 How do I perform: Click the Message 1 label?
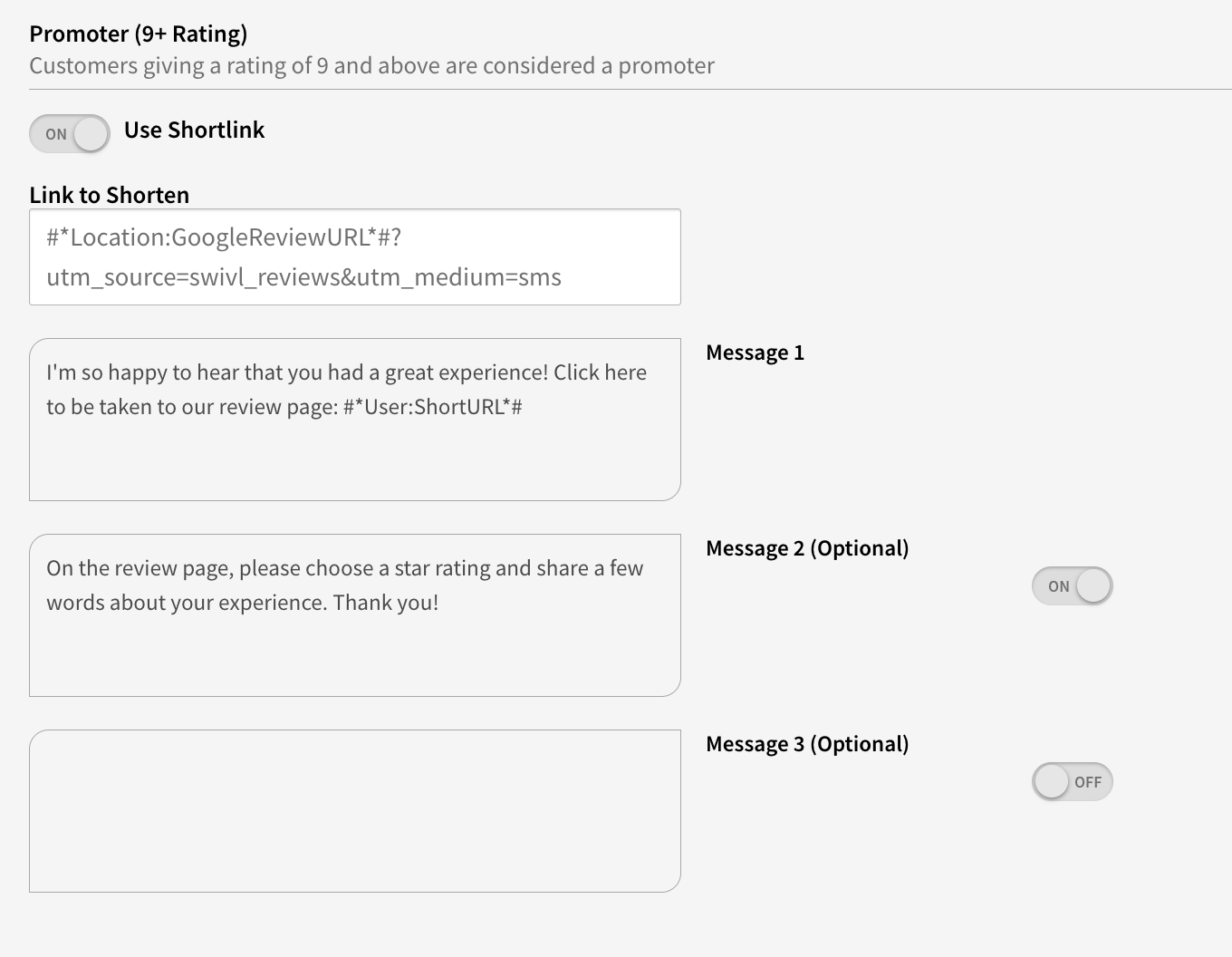(x=755, y=353)
